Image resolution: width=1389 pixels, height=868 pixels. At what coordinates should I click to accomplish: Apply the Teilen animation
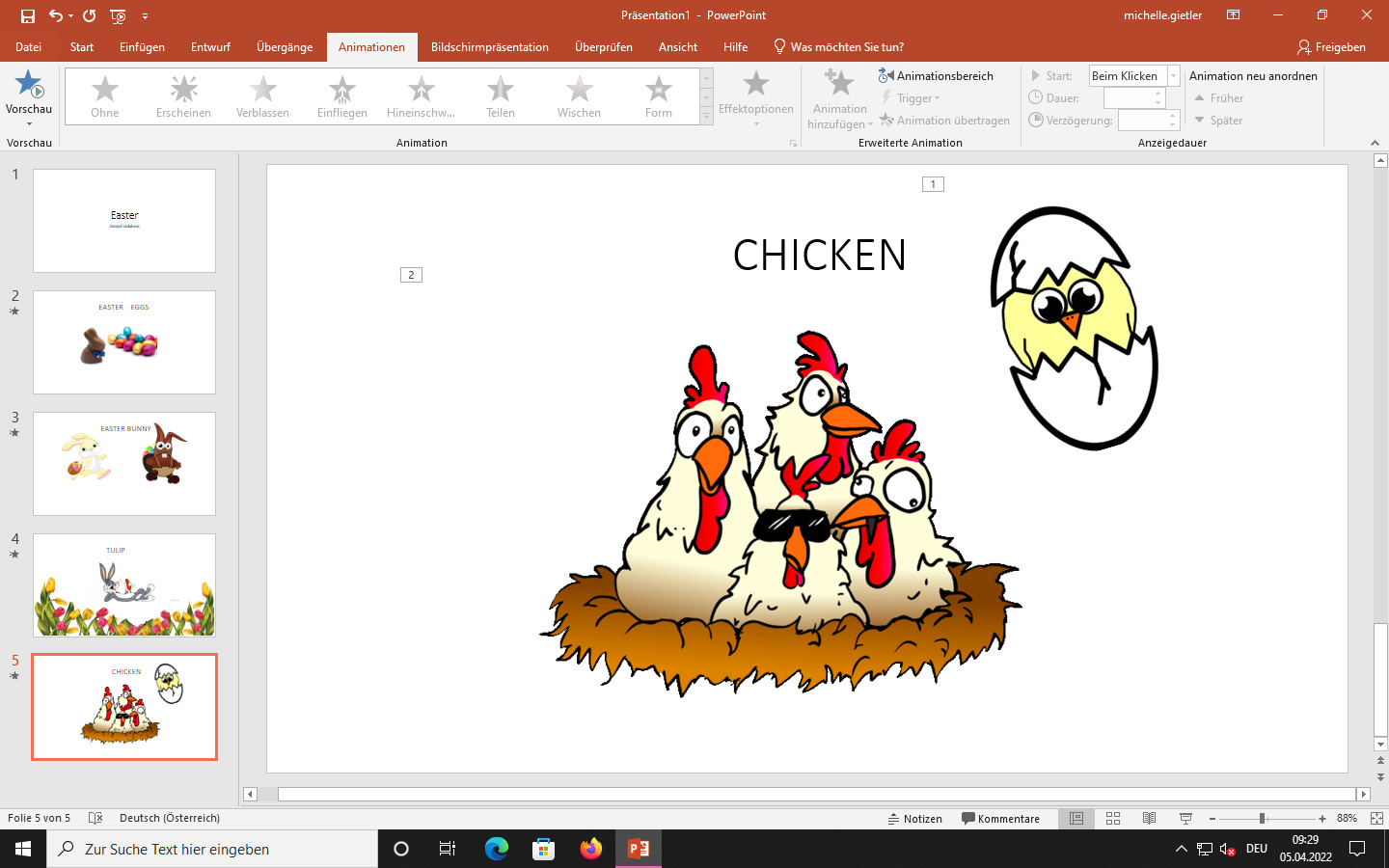click(x=500, y=96)
